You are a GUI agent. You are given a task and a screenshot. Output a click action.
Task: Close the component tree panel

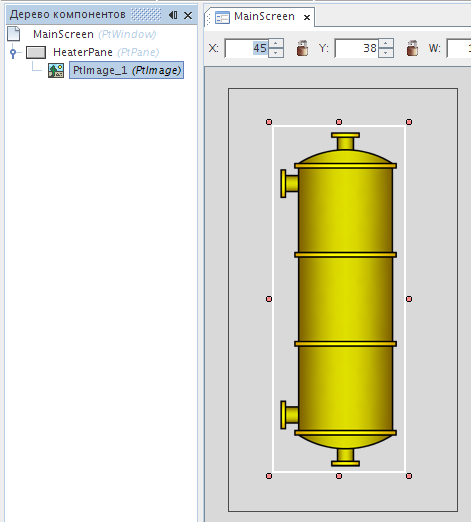click(188, 15)
